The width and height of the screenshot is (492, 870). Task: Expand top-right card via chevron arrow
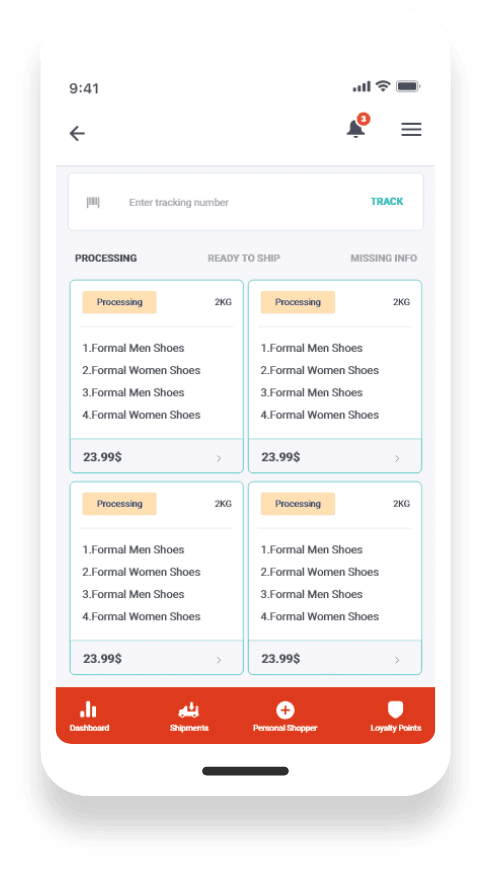point(397,458)
